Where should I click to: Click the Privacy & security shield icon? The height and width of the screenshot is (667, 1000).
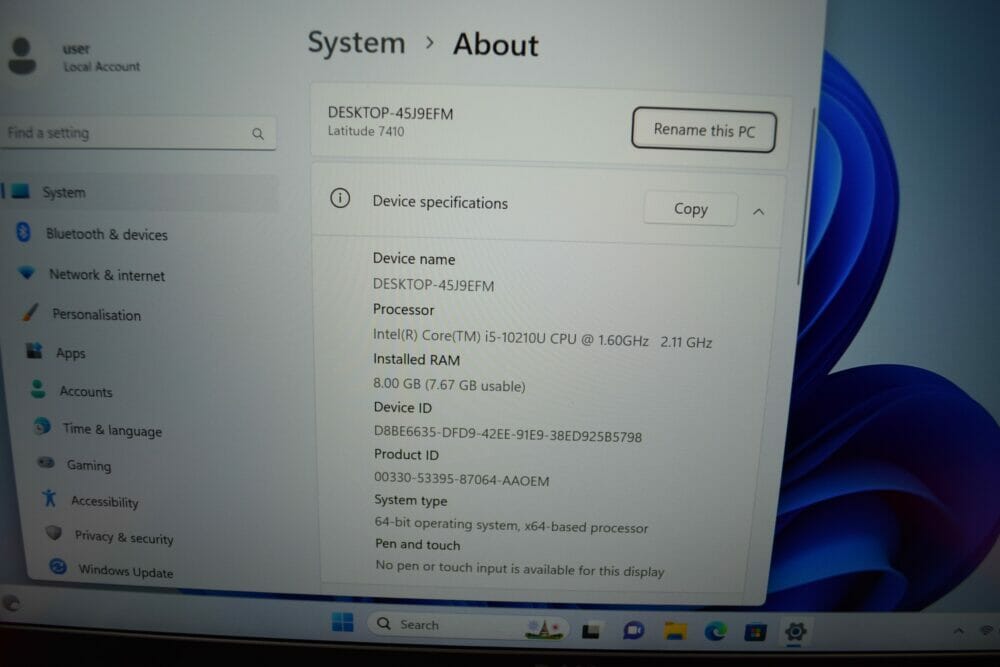(54, 532)
